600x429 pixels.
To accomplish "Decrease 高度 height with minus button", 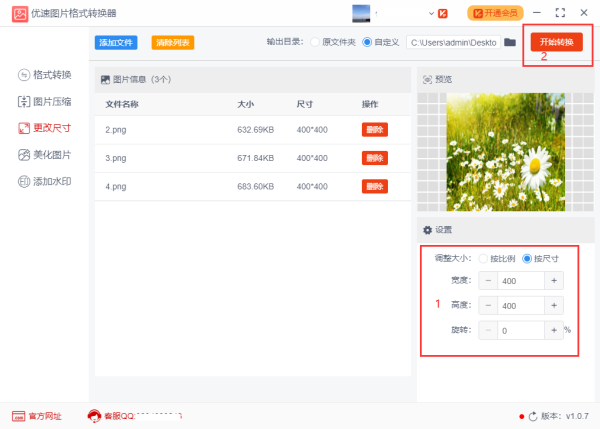I will point(489,306).
